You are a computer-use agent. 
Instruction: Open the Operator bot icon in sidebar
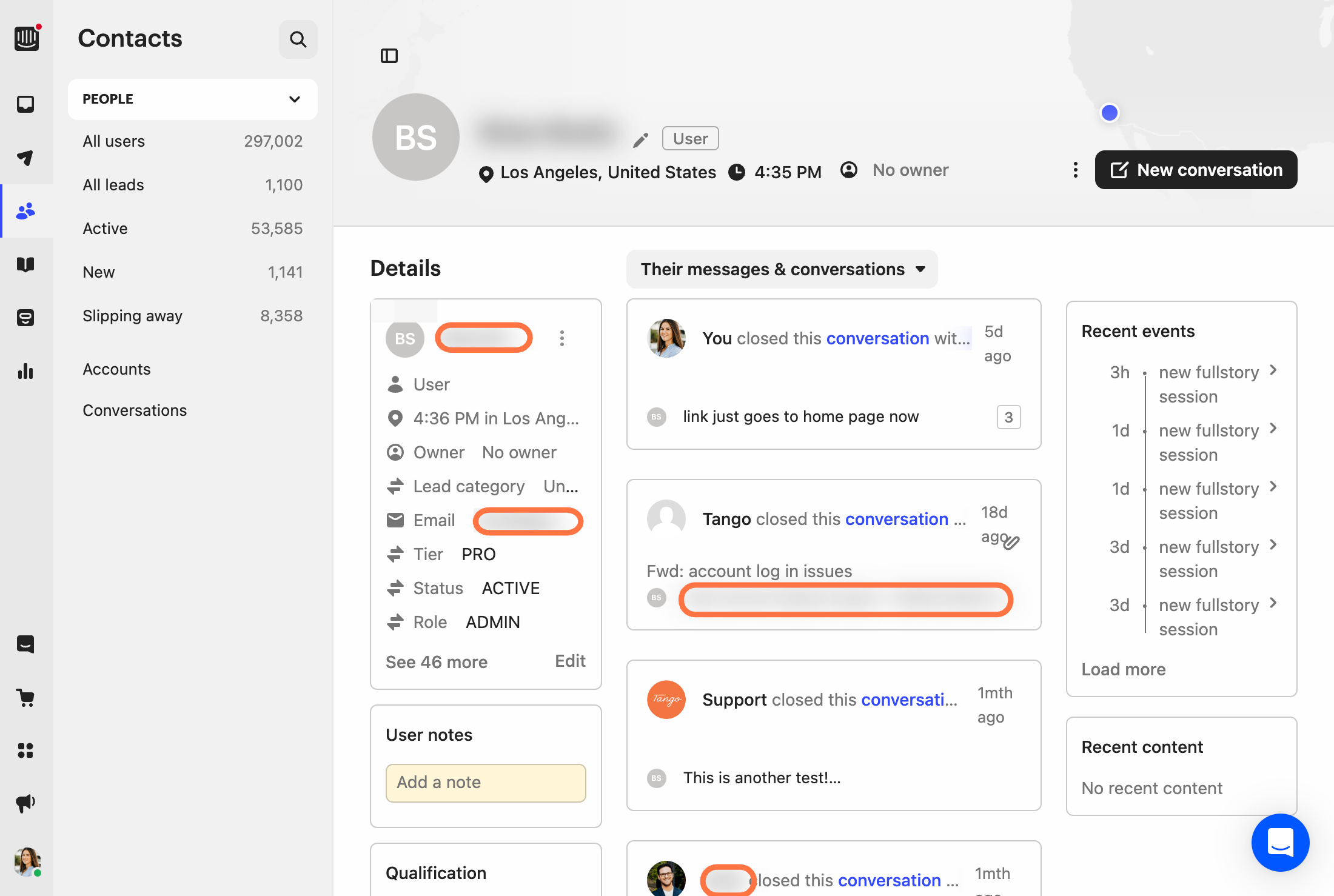(25, 318)
